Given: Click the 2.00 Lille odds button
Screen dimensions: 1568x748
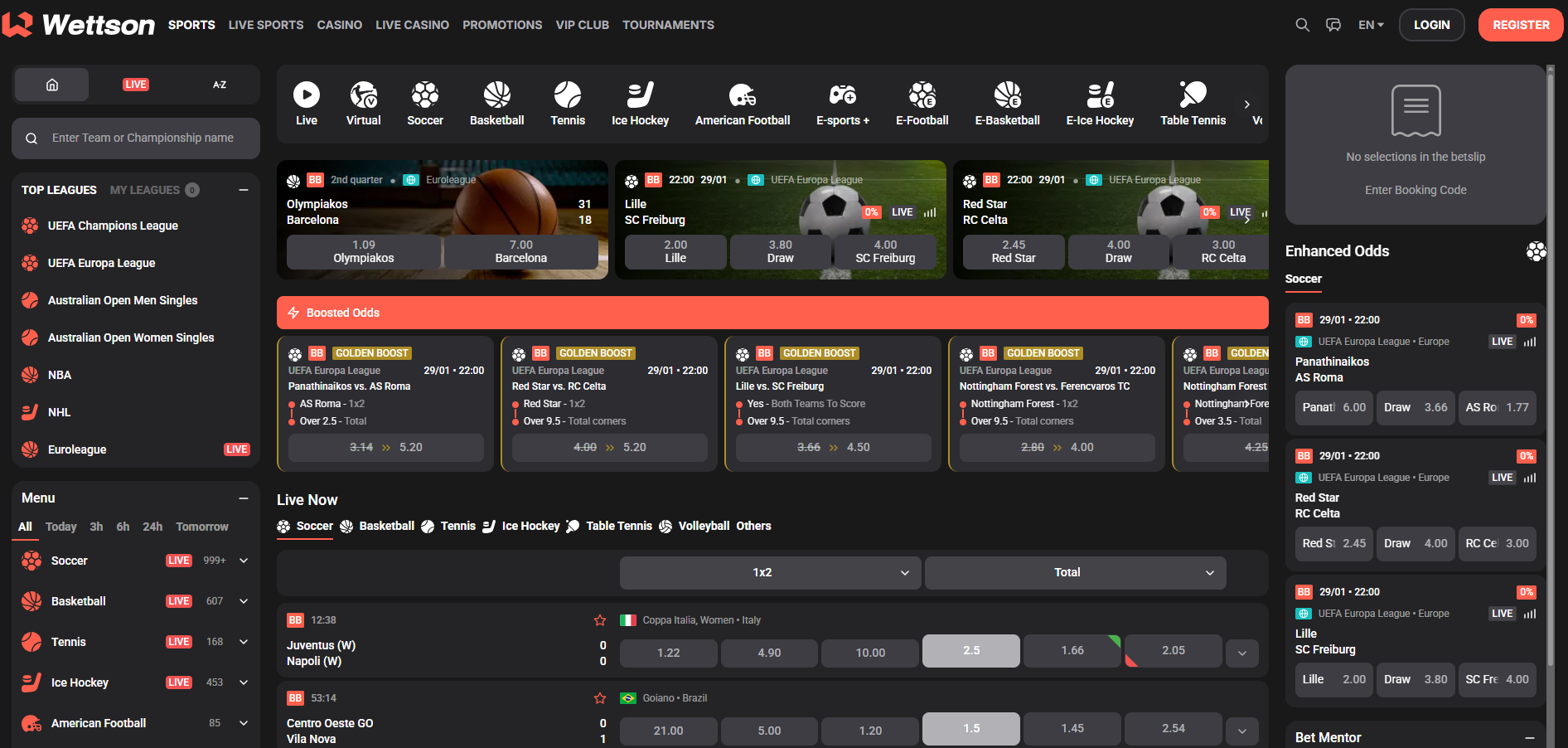Looking at the screenshot, I should coord(675,251).
